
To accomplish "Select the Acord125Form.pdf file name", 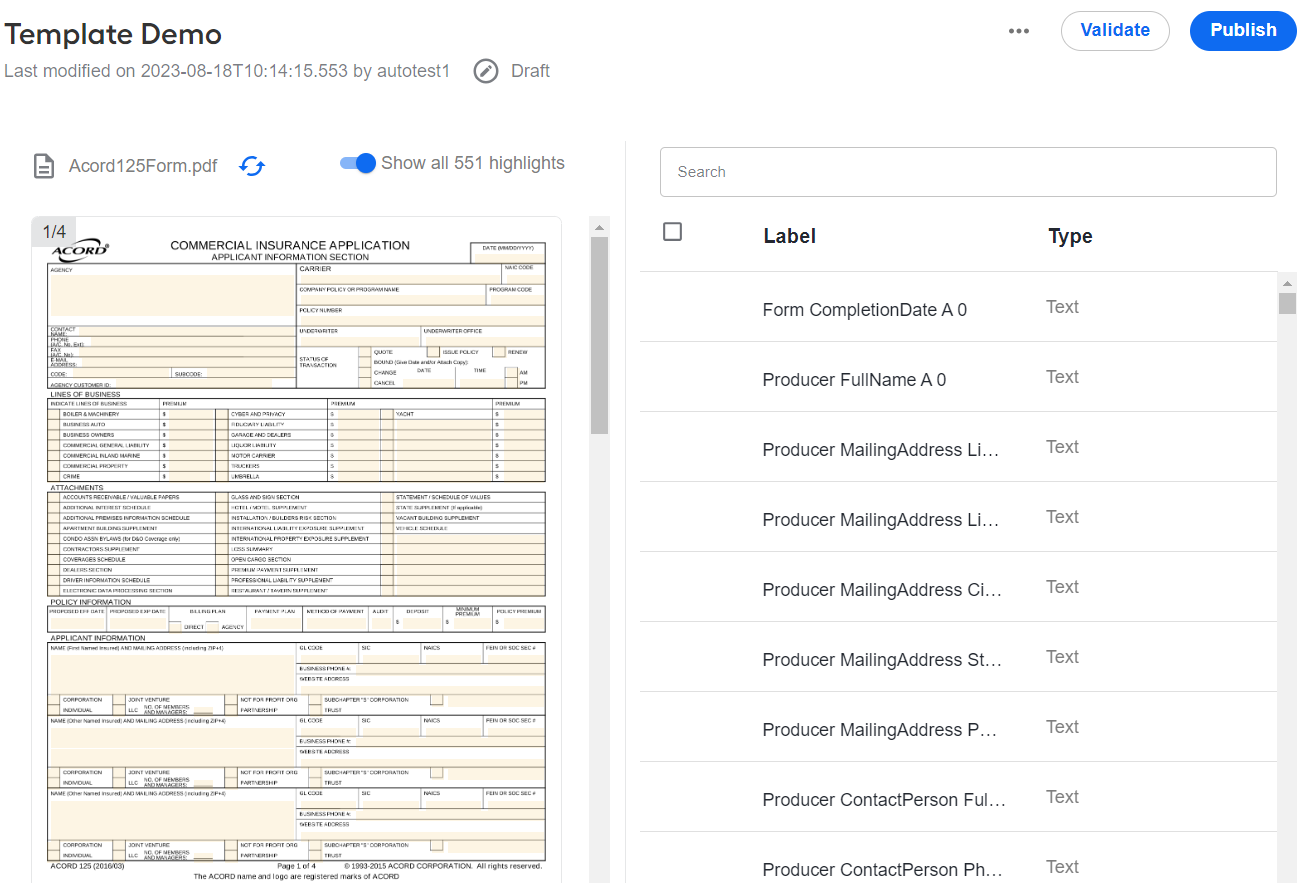I will pyautogui.click(x=143, y=166).
